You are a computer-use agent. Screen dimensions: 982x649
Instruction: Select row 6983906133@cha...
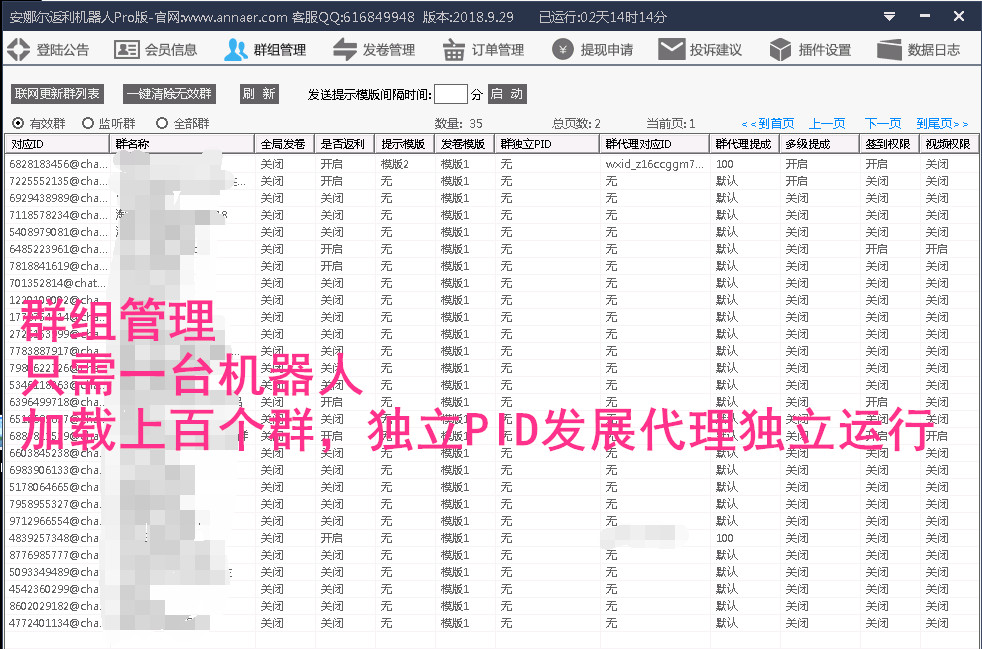coord(492,470)
